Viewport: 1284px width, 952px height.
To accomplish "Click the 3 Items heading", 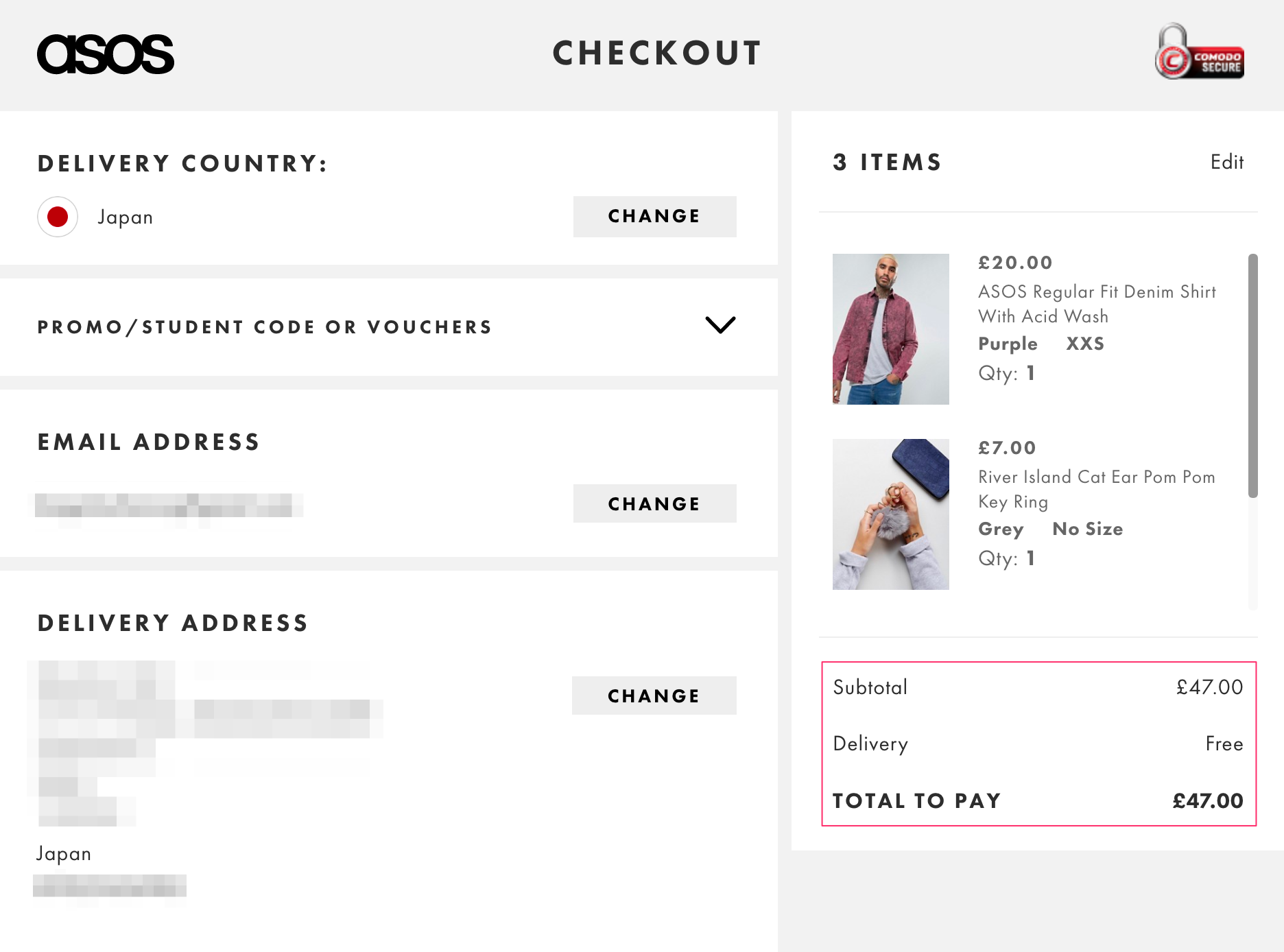I will pyautogui.click(x=886, y=162).
